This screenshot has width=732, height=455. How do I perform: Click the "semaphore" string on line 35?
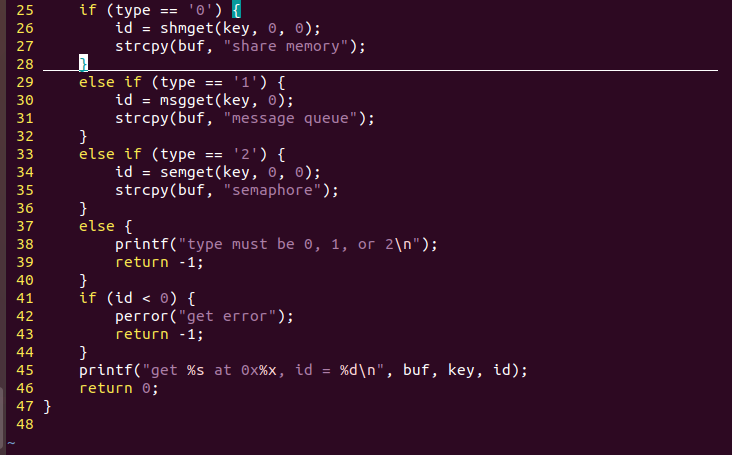273,190
